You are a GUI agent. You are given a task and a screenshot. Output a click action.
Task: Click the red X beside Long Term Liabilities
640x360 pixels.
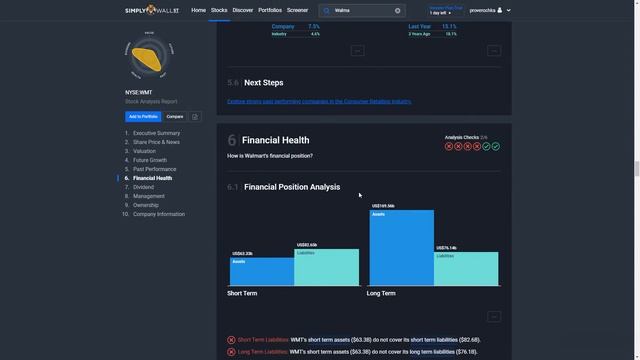(x=231, y=352)
